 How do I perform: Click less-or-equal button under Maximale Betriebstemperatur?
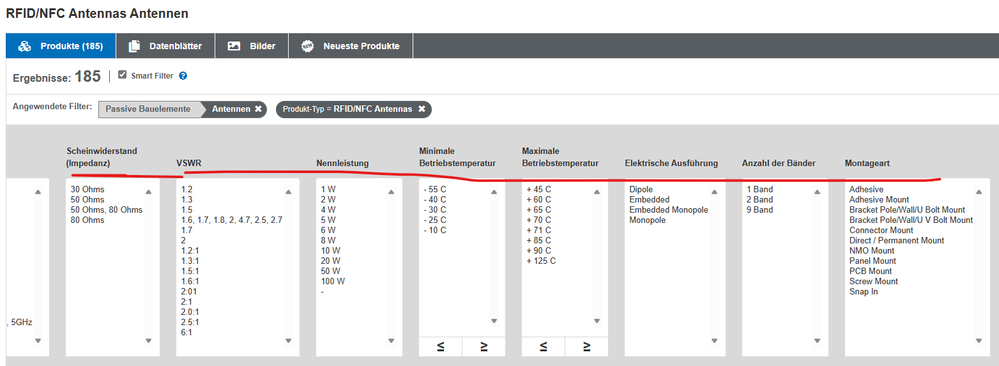[x=543, y=347]
